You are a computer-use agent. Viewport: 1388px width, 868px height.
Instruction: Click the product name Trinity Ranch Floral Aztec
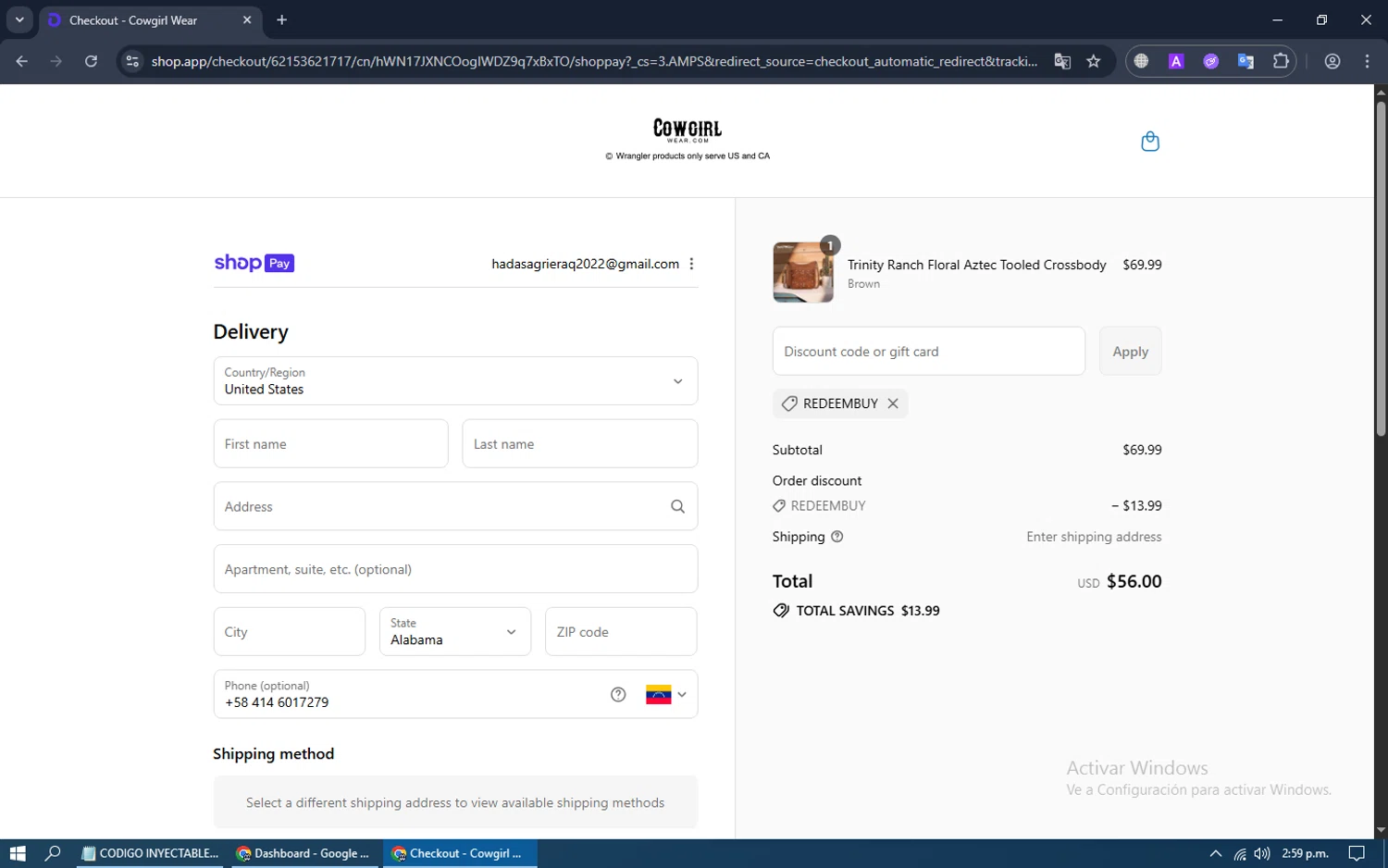click(976, 265)
